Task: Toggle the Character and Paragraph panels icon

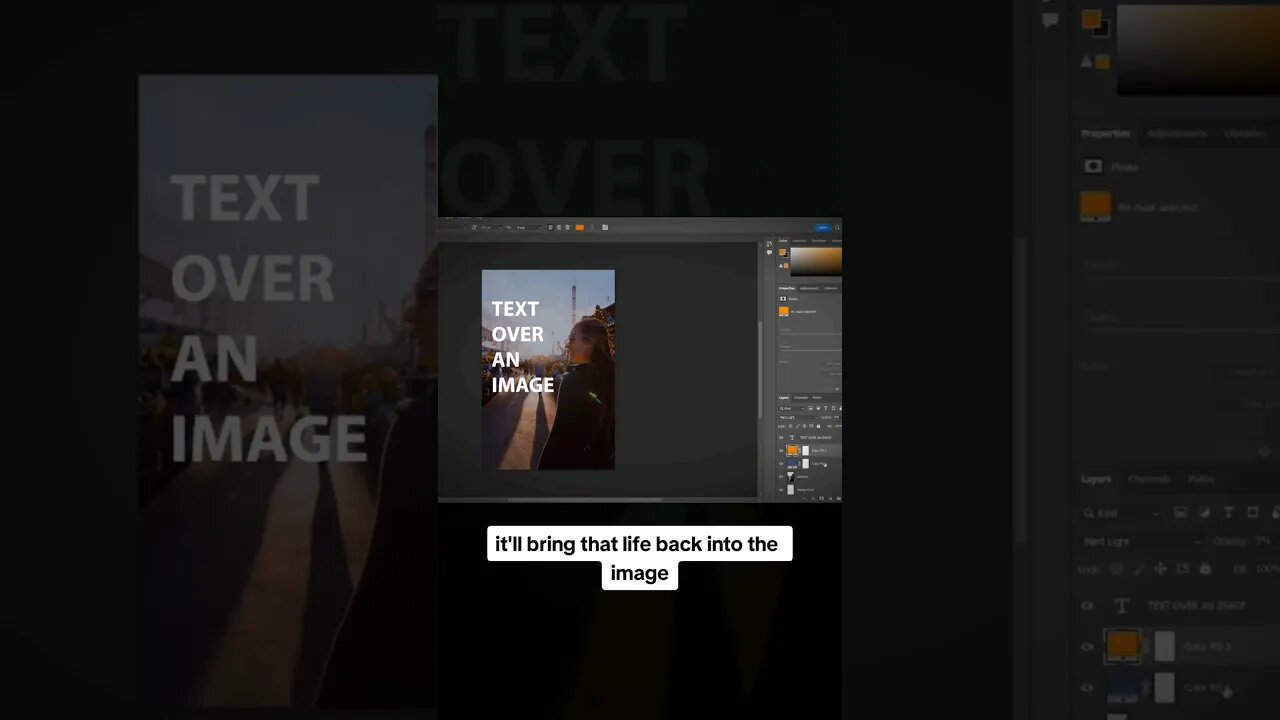Action: pos(605,227)
